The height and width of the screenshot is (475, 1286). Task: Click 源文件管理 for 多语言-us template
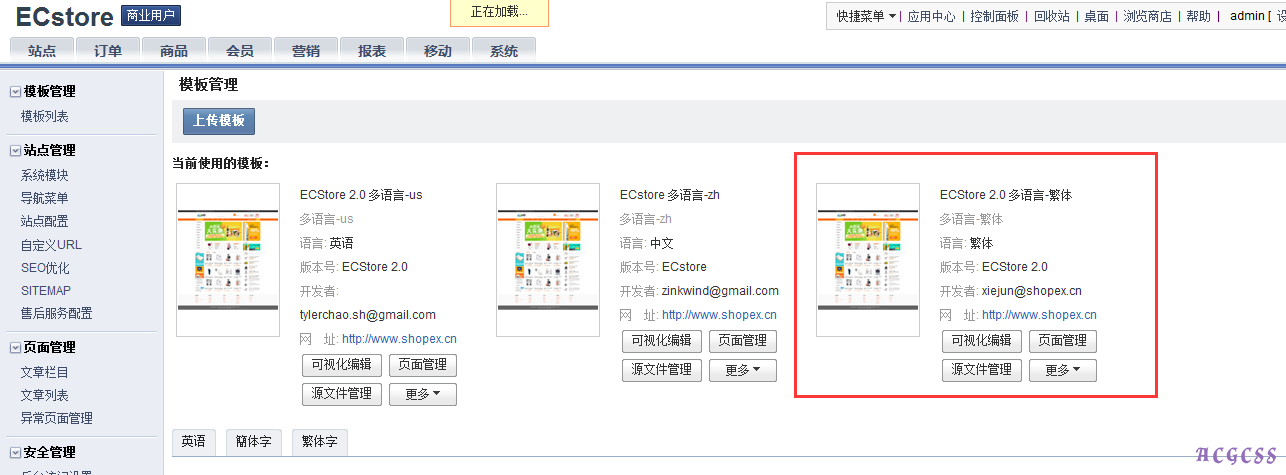coord(342,394)
